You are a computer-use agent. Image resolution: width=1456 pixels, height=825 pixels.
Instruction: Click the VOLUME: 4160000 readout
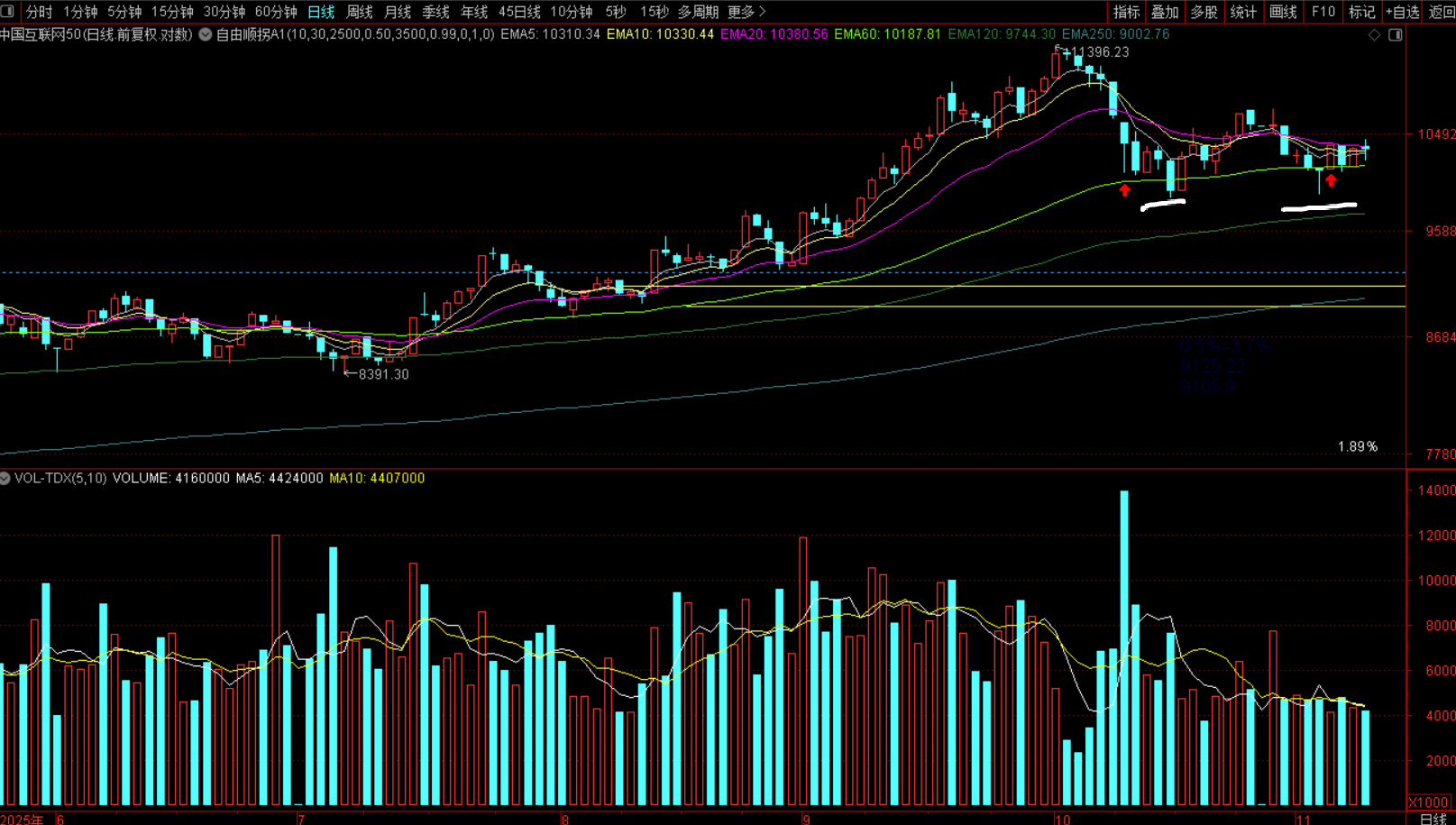pos(170,478)
